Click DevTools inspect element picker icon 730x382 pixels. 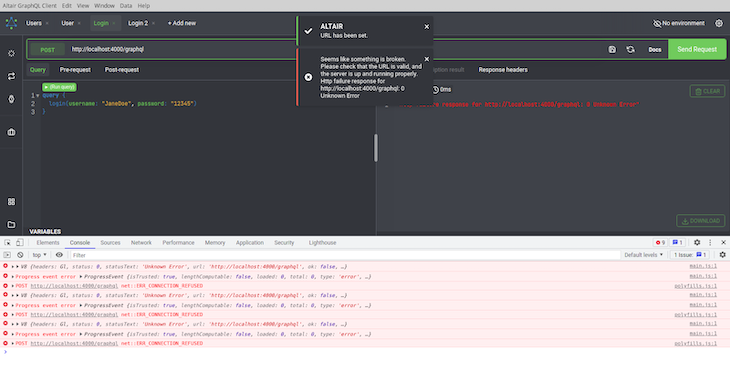(7, 242)
